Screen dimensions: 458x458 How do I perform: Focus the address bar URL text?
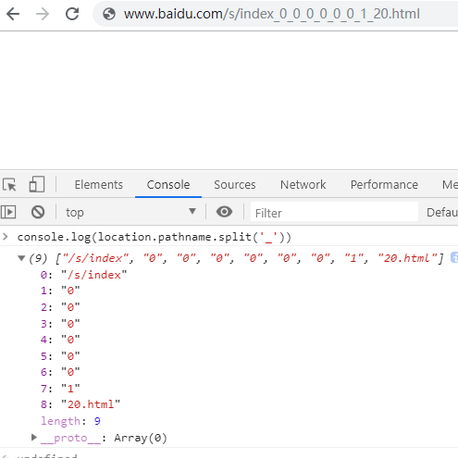(272, 14)
